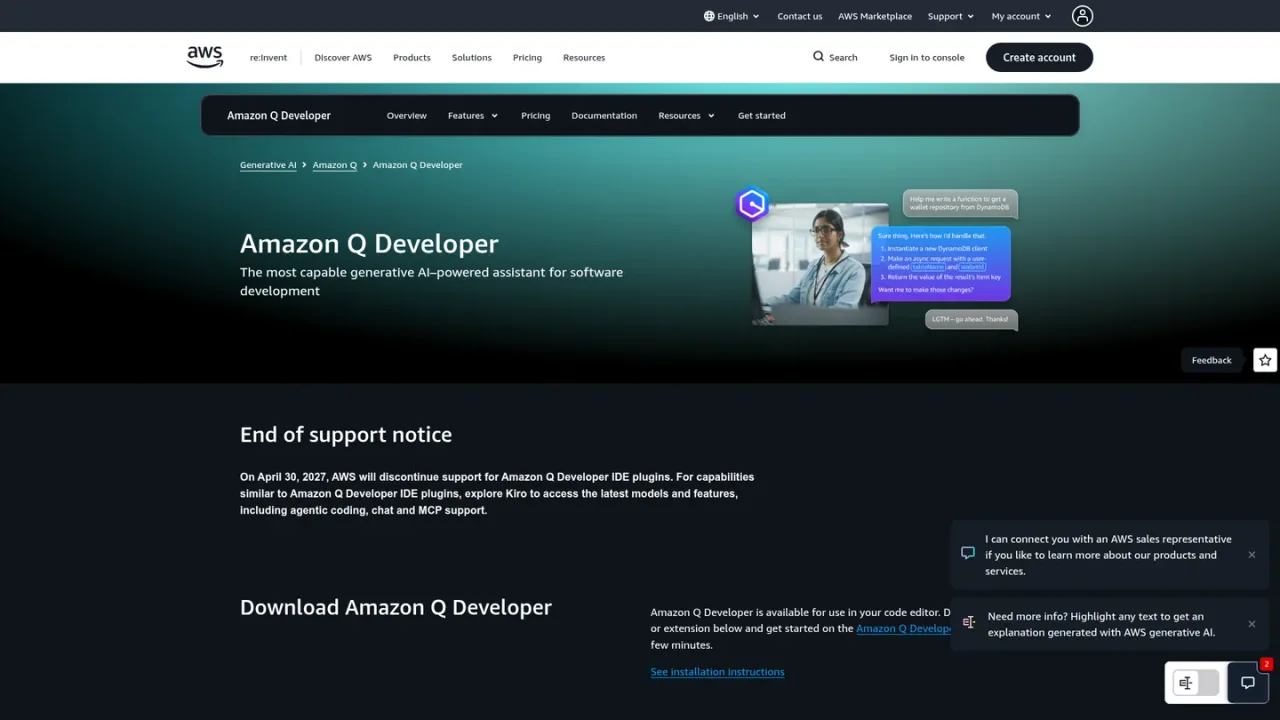Screen dimensions: 1280x720
Task: Follow the Generative AI breadcrumb link
Action: [268, 165]
